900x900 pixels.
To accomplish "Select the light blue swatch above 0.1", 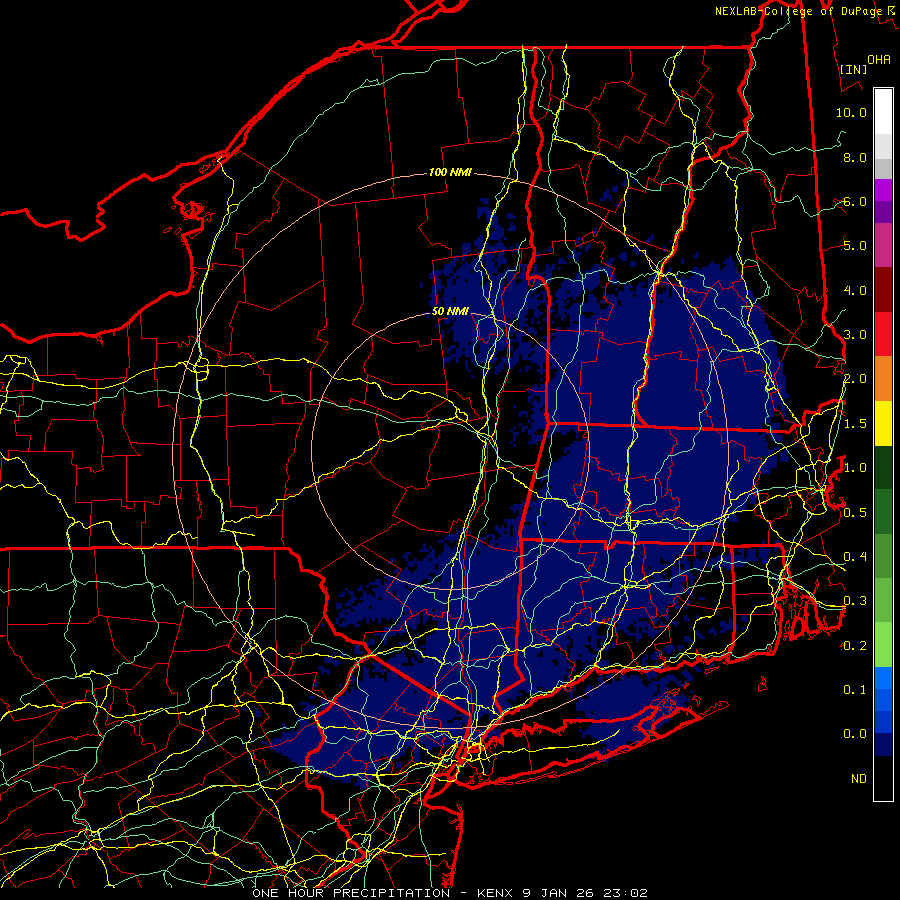I will click(x=883, y=678).
